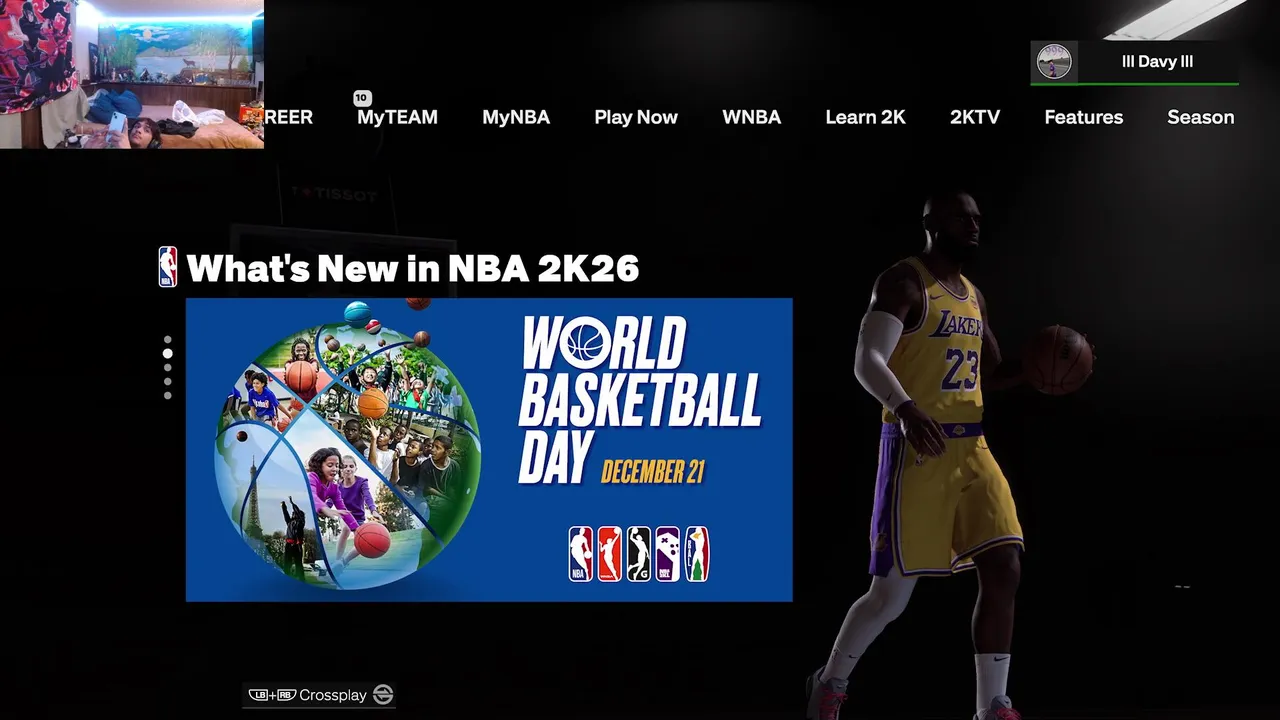Click the LB button icon for Crossplay
1280x720 pixels.
[258, 695]
